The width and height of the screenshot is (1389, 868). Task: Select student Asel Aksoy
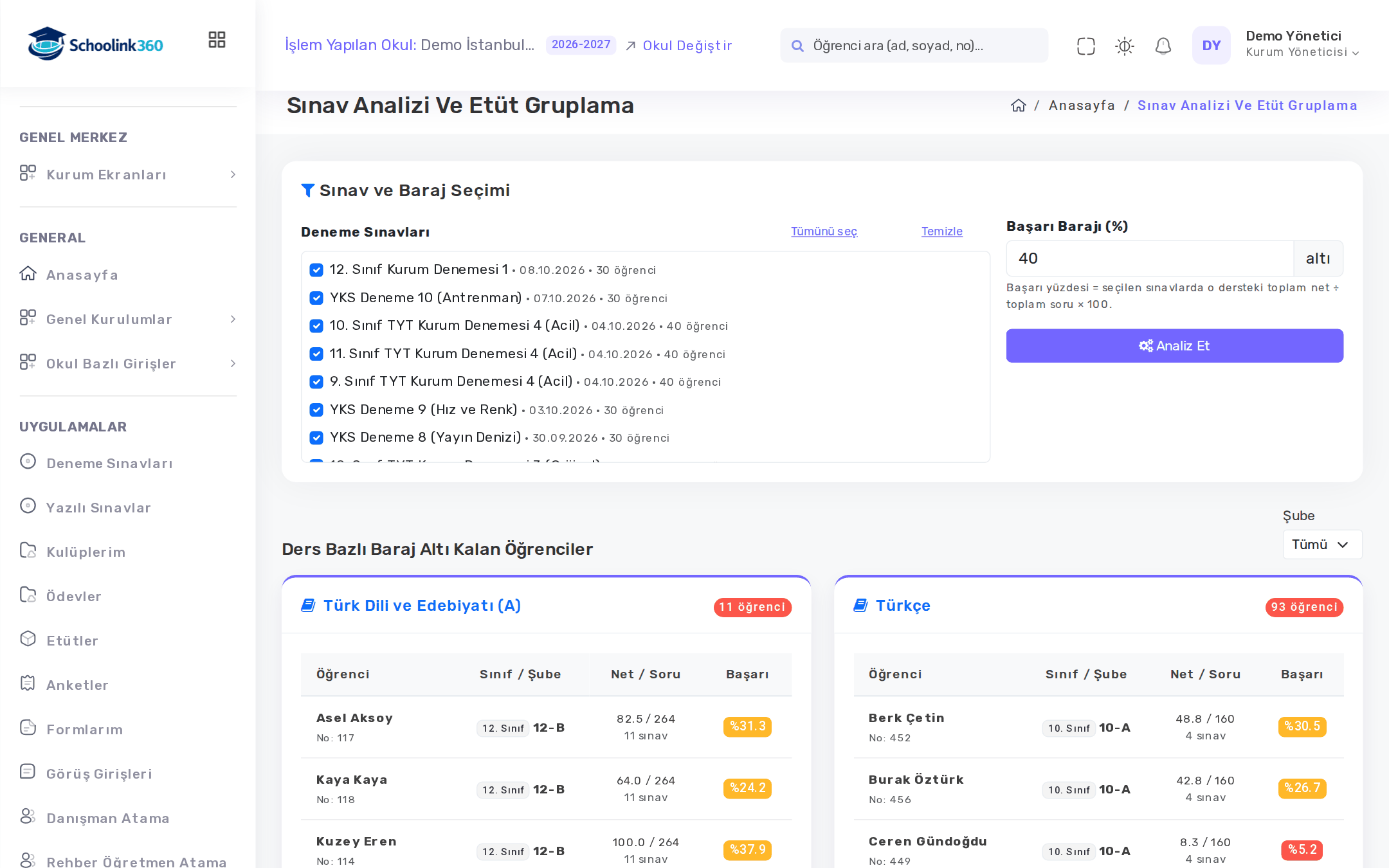click(354, 718)
